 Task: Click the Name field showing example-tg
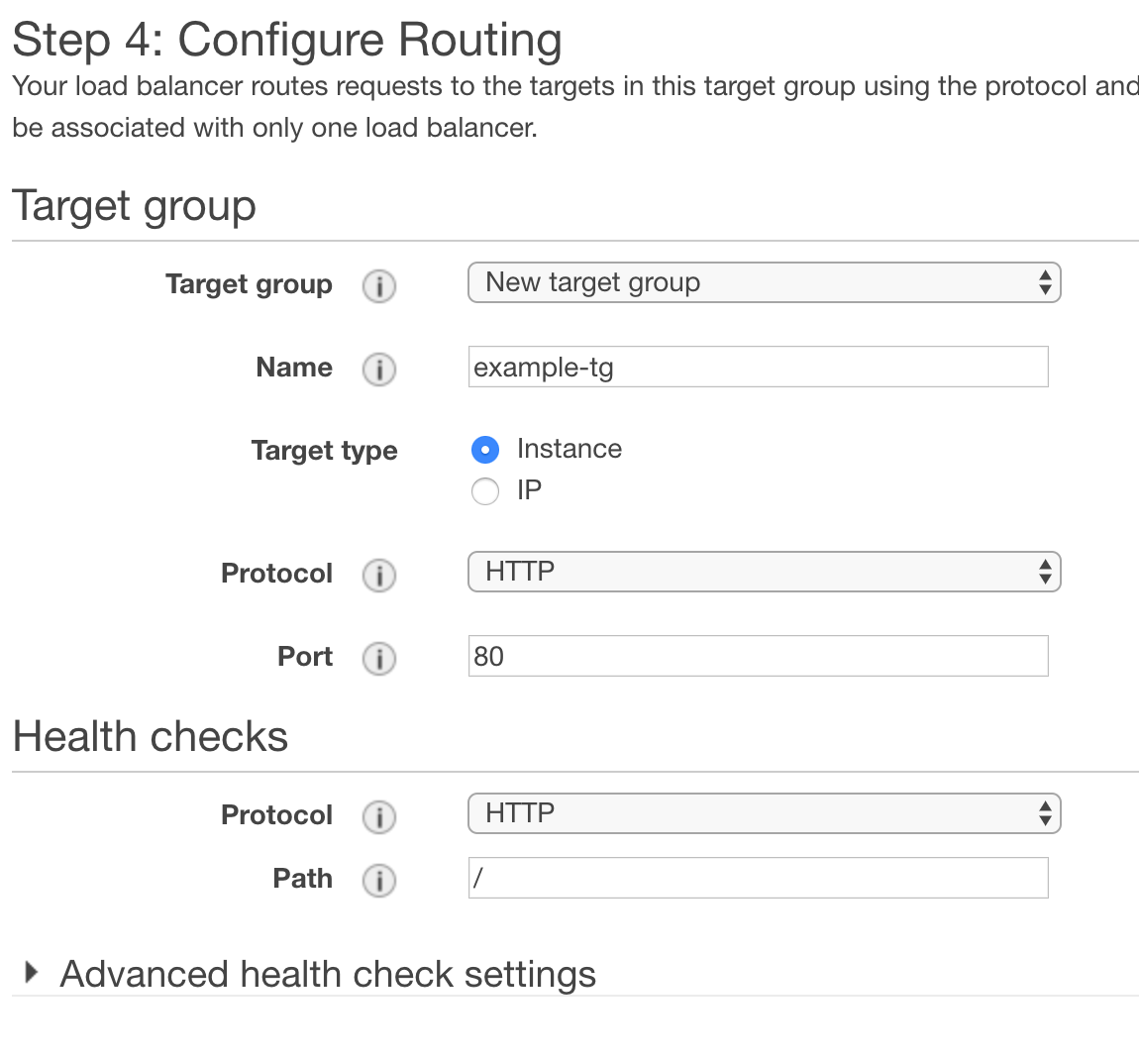(758, 367)
